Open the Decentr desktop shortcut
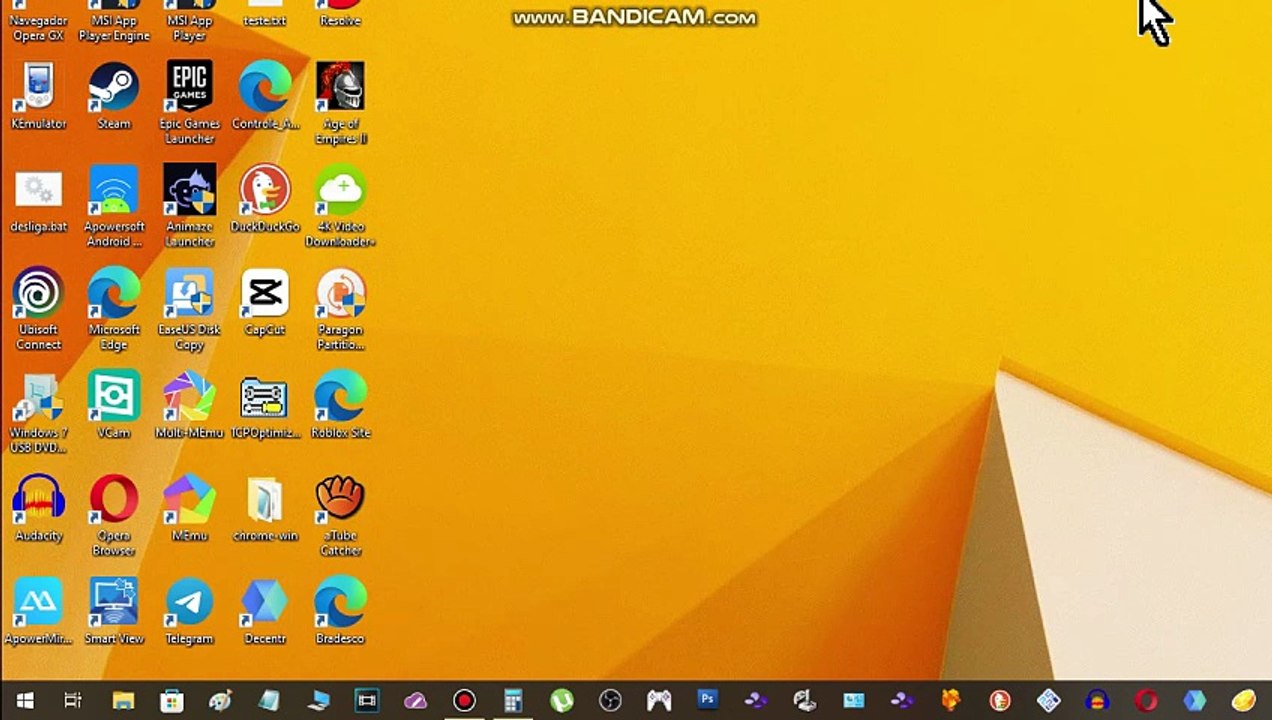 (x=265, y=612)
